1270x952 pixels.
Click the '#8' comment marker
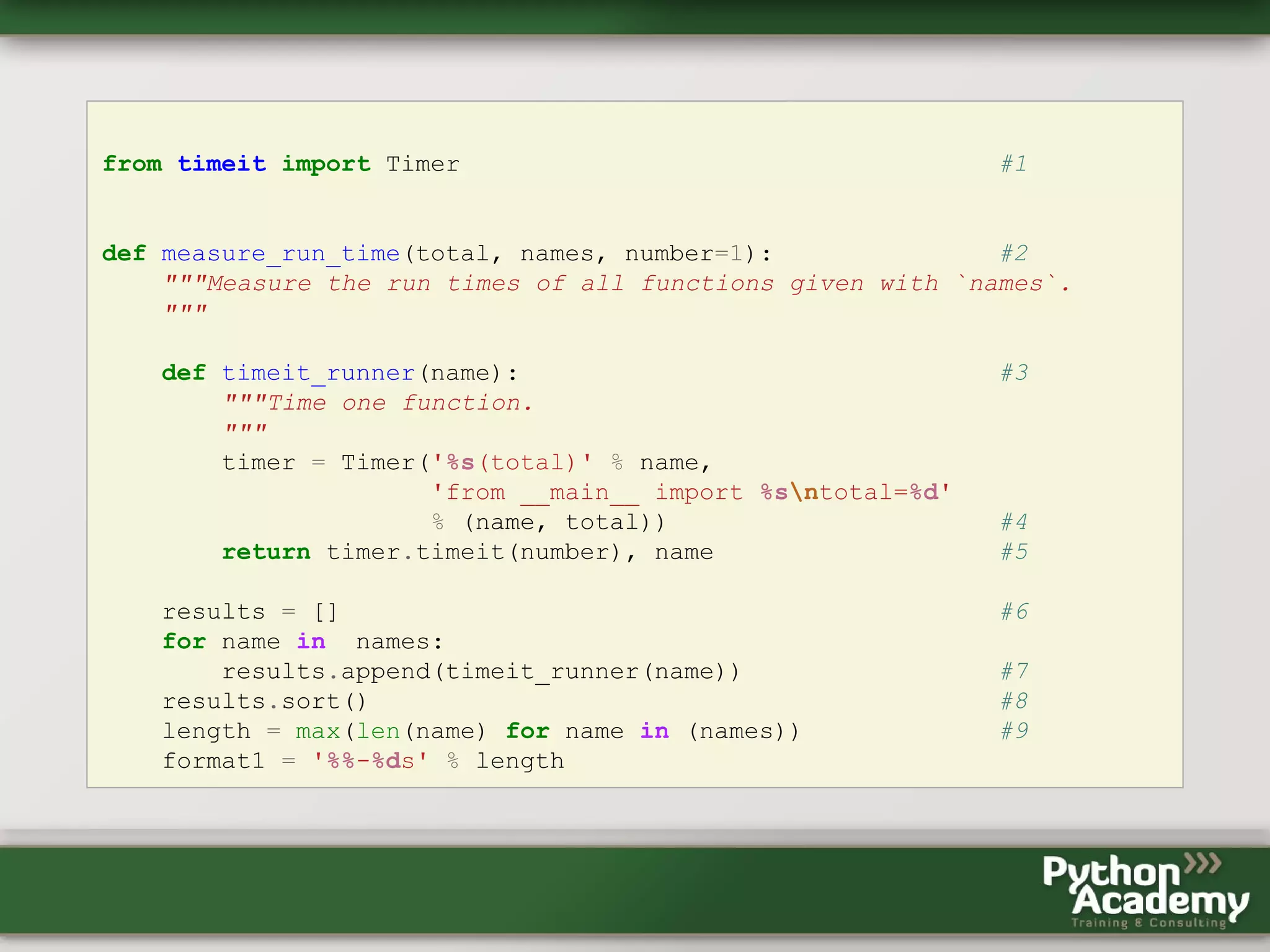click(x=1014, y=702)
